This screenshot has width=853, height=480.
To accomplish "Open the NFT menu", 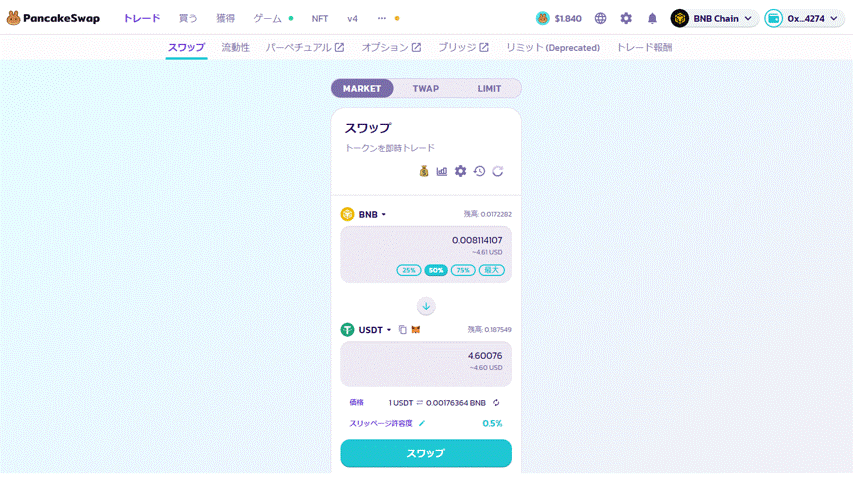I will point(320,19).
